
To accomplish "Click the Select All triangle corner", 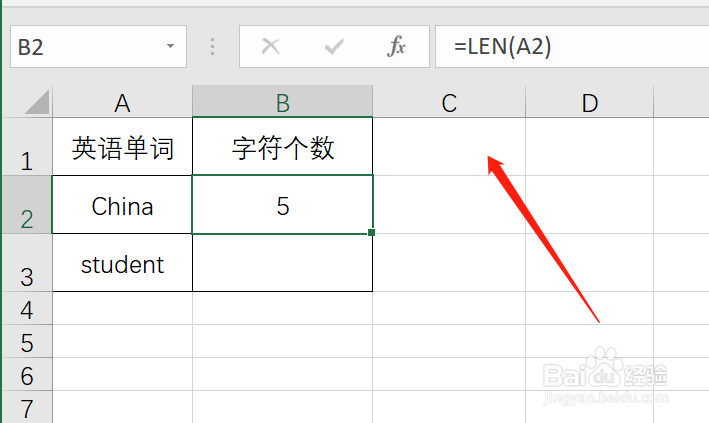I will [37, 102].
